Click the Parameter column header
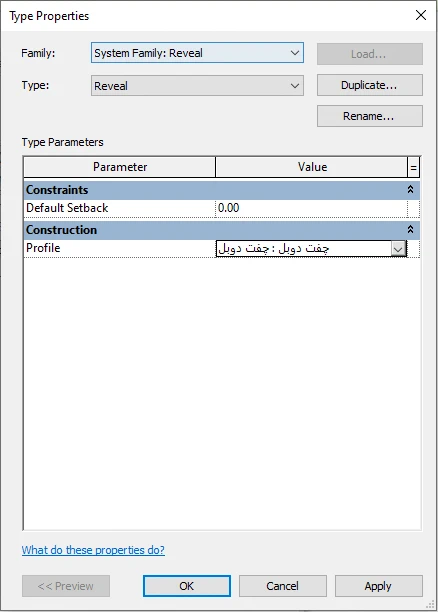438x612 pixels. tap(120, 167)
